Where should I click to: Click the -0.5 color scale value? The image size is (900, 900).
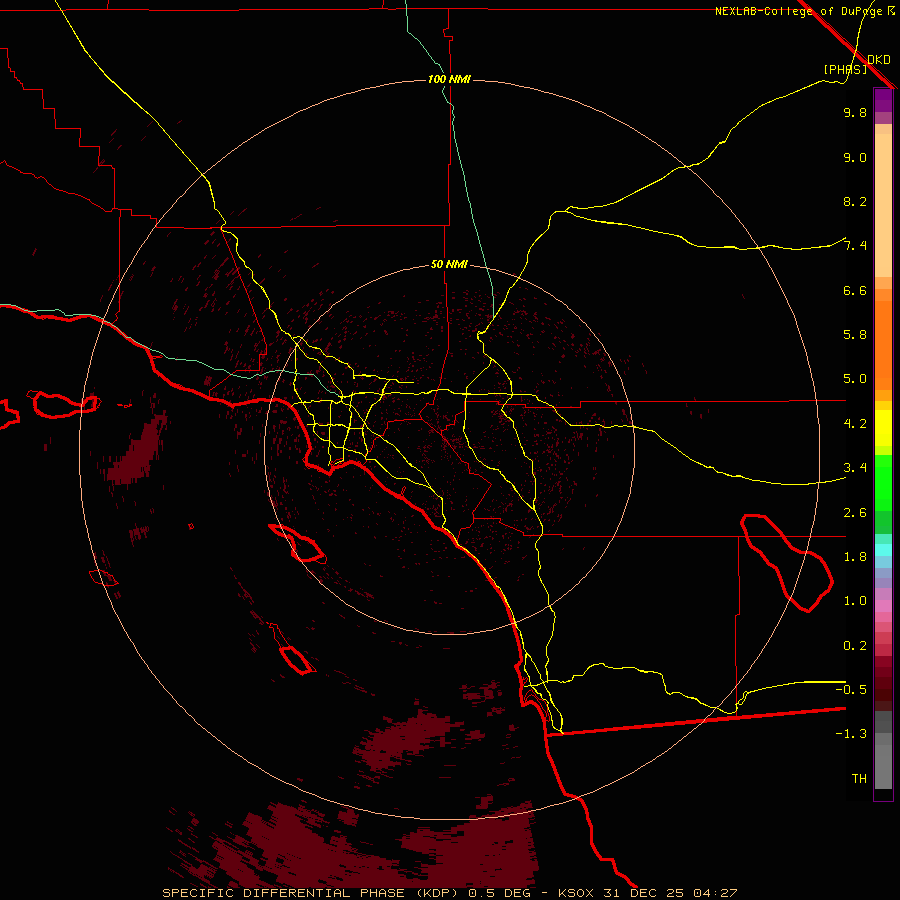click(x=851, y=689)
